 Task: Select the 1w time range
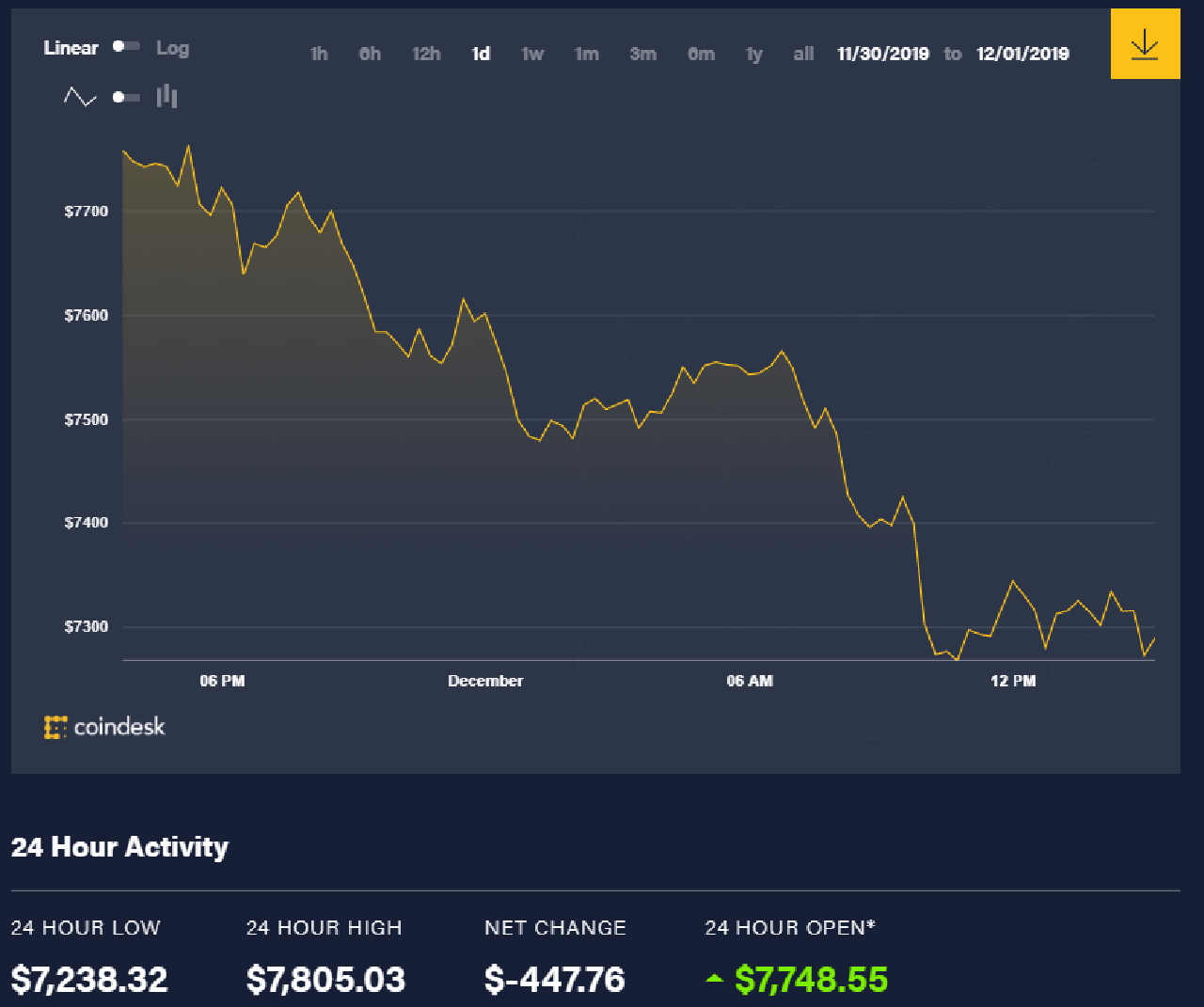click(x=532, y=54)
